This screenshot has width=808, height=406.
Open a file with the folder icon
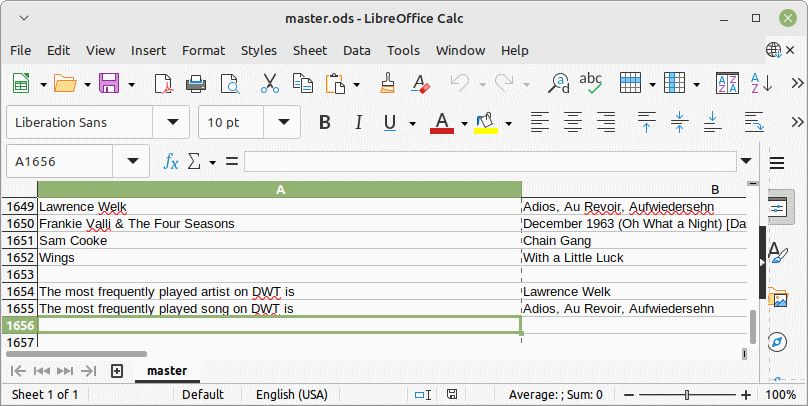(x=65, y=83)
